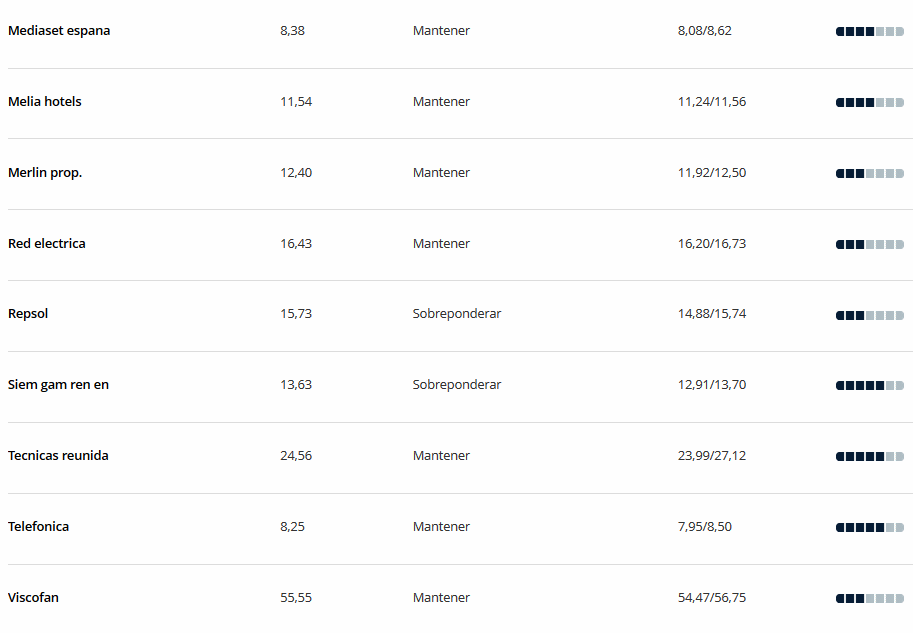This screenshot has height=633, width=913.
Task: Click the Merlin prop. company name
Action: [45, 173]
